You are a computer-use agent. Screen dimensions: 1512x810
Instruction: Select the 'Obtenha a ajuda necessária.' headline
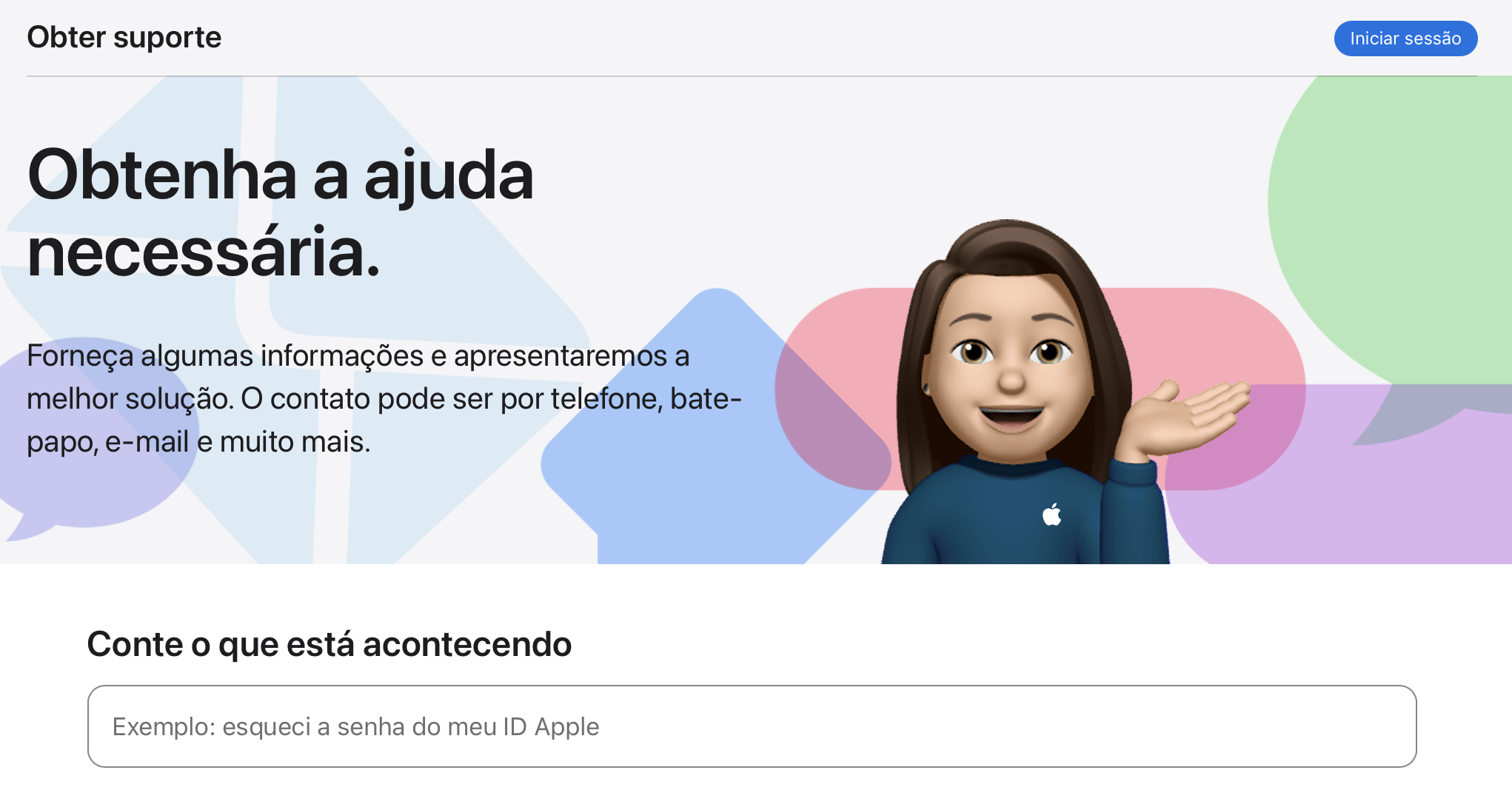(x=280, y=213)
